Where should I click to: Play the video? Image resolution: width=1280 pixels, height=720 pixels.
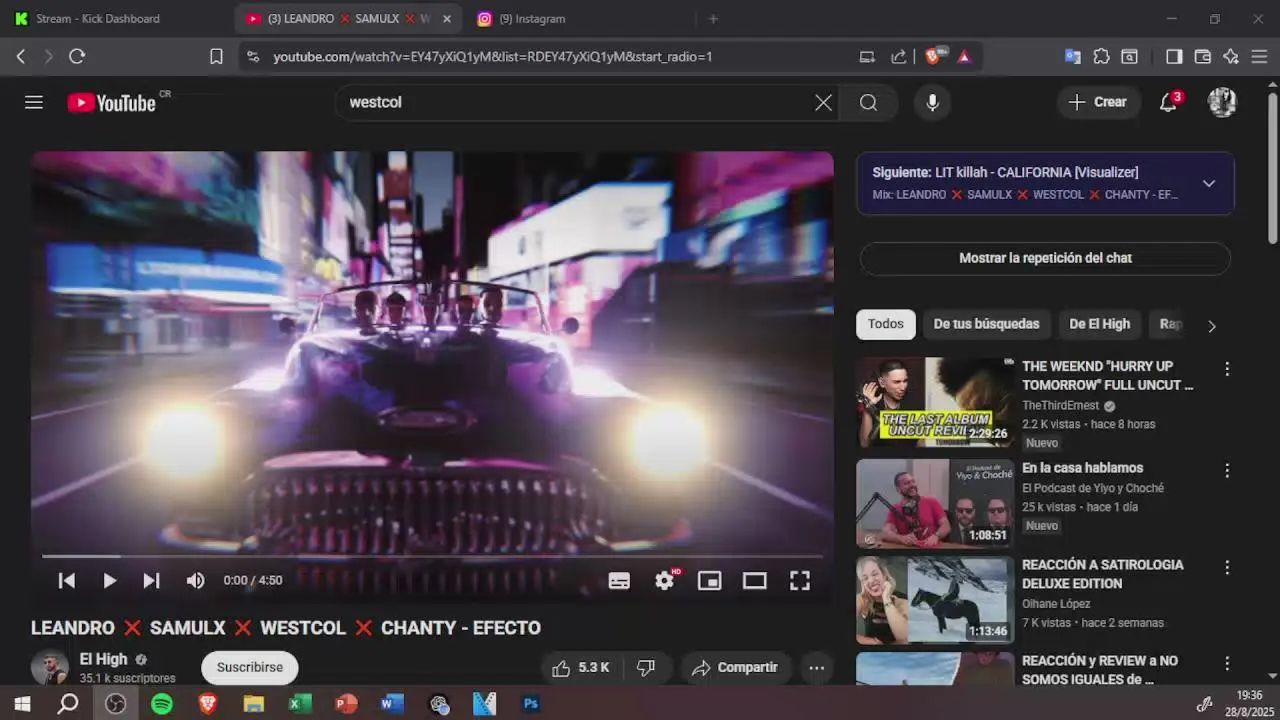pos(109,580)
